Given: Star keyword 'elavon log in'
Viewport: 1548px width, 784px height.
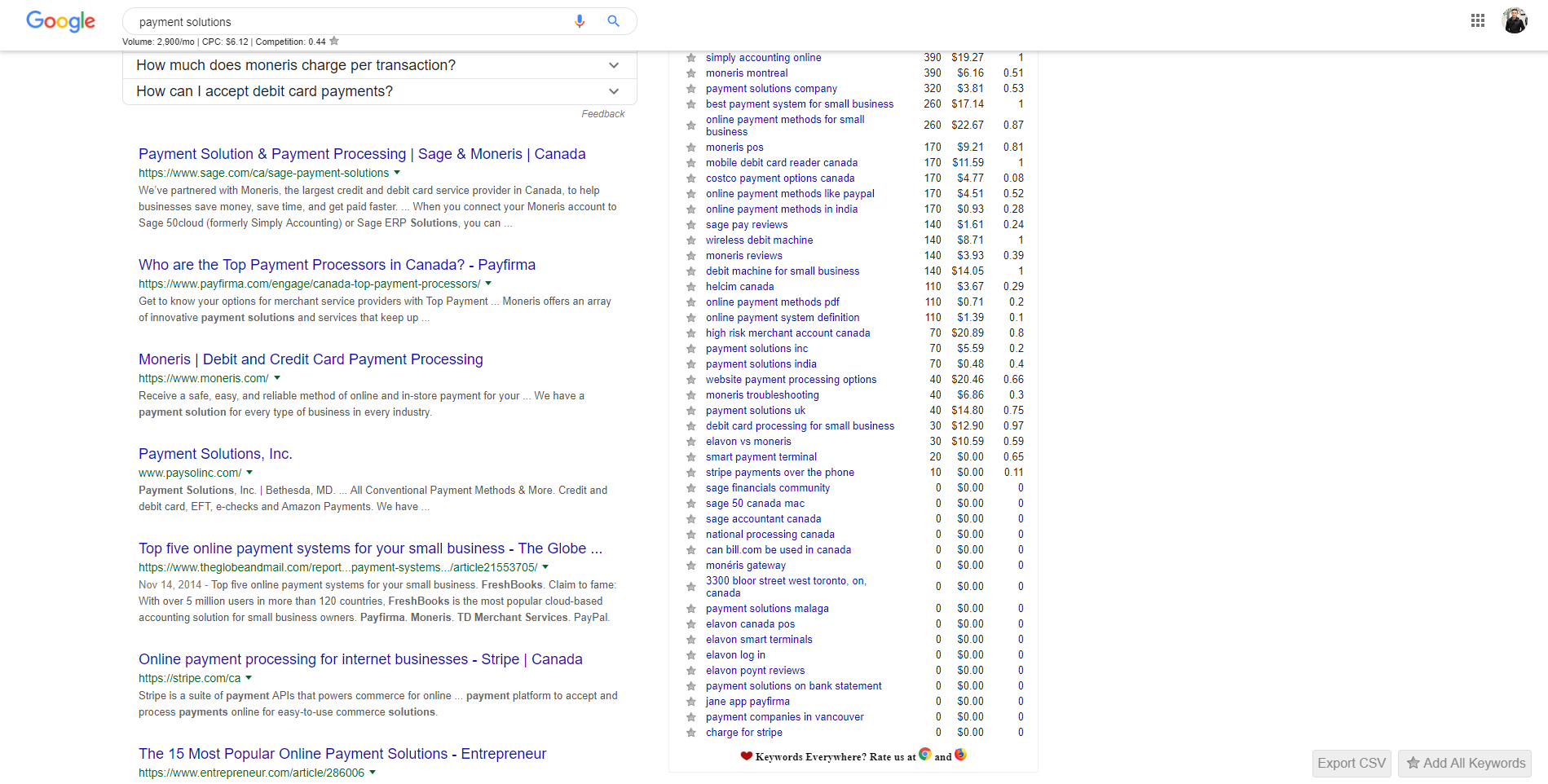Looking at the screenshot, I should click(691, 655).
